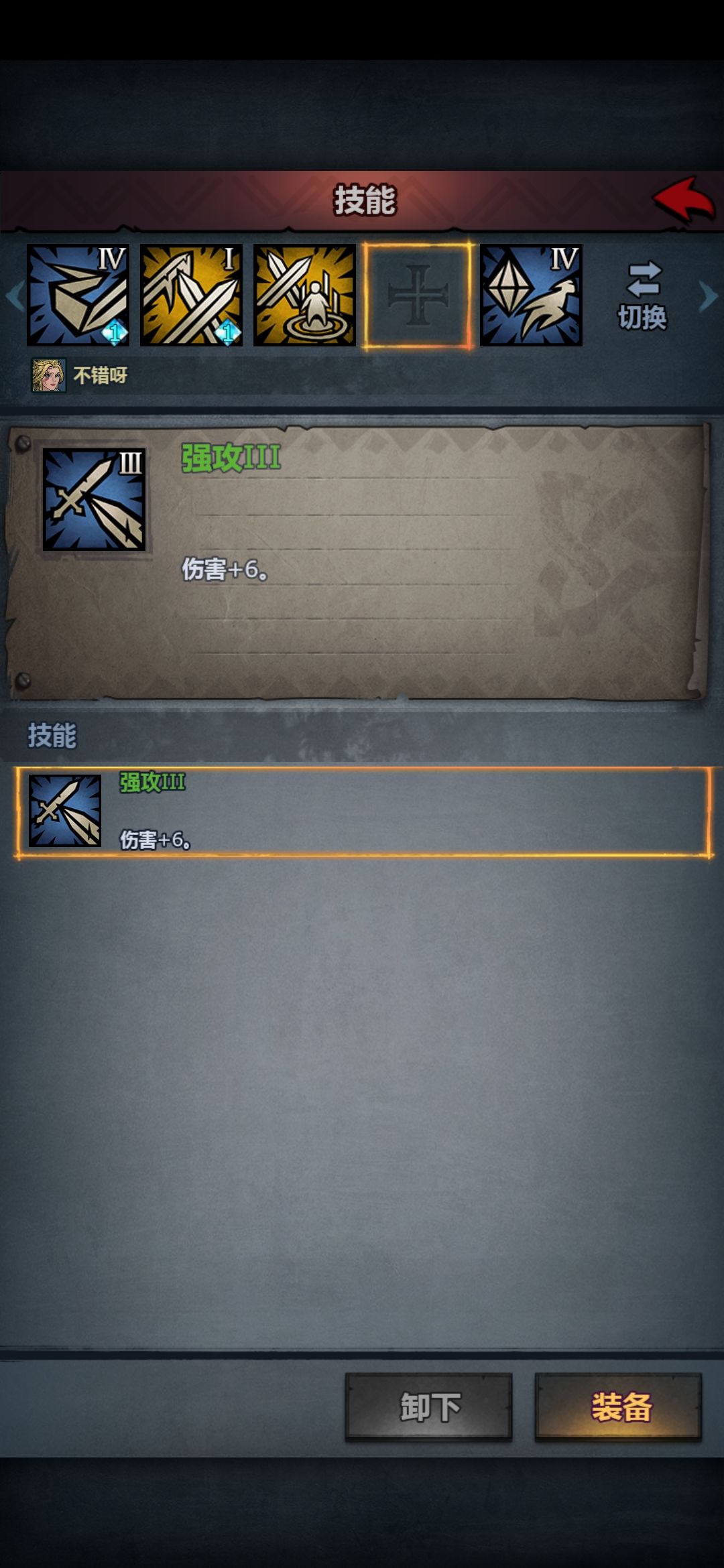
Task: Select the blue crystal and bird level IV skill
Action: coord(531,296)
